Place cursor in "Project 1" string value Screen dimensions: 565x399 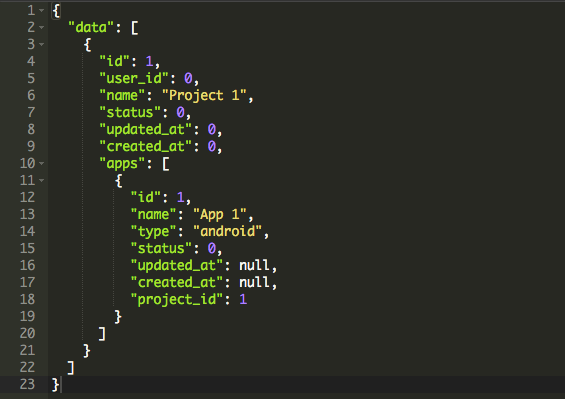(x=204, y=96)
